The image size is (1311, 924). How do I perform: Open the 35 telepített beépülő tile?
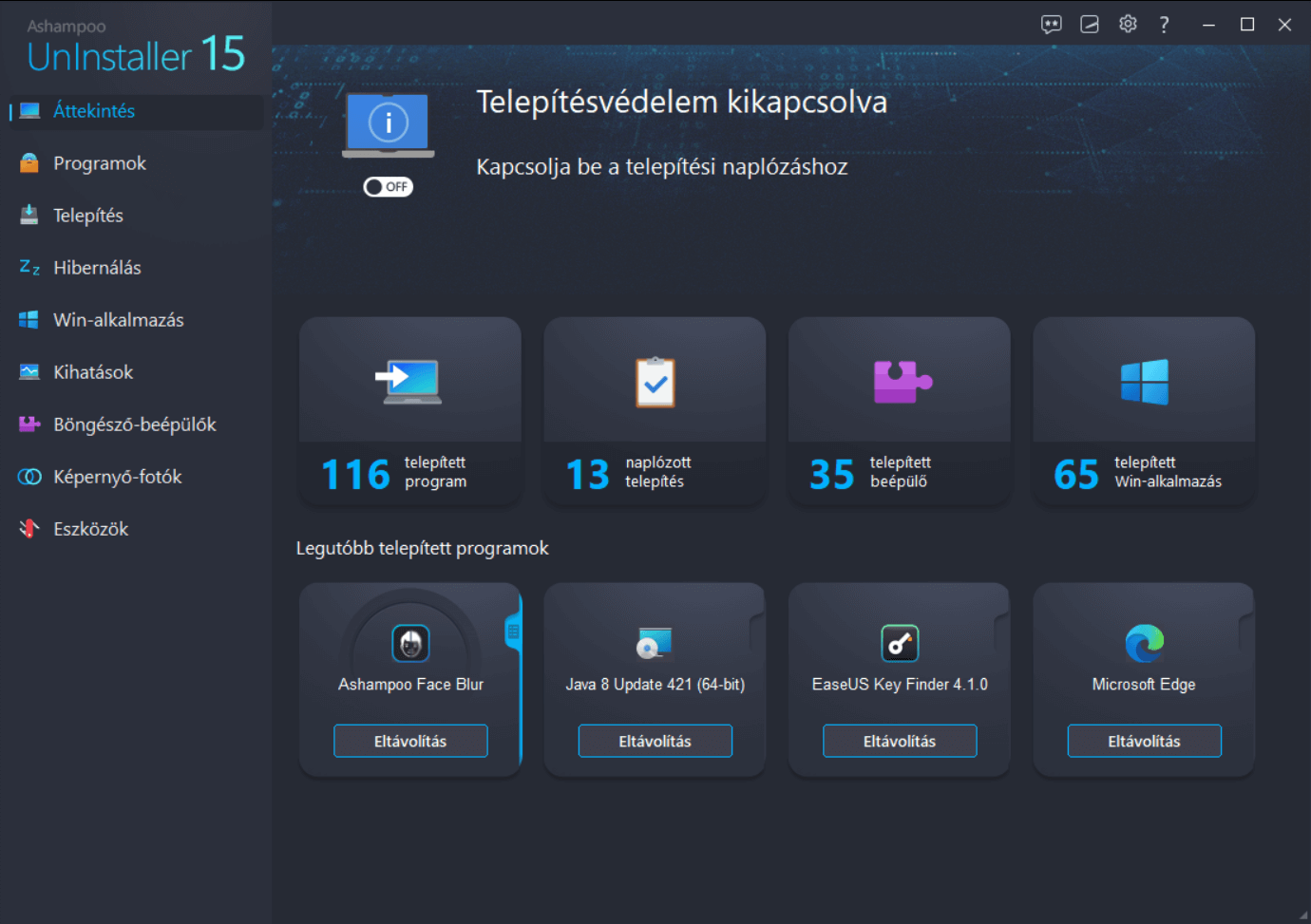point(900,410)
